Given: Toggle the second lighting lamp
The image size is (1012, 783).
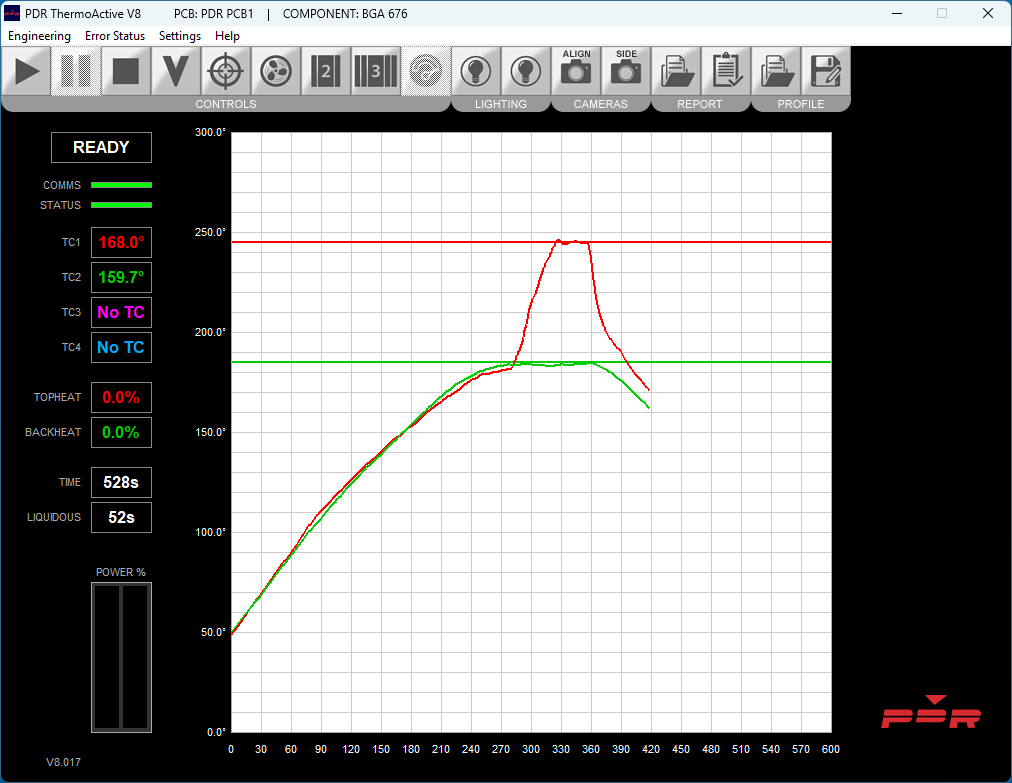Looking at the screenshot, I should pyautogui.click(x=526, y=71).
